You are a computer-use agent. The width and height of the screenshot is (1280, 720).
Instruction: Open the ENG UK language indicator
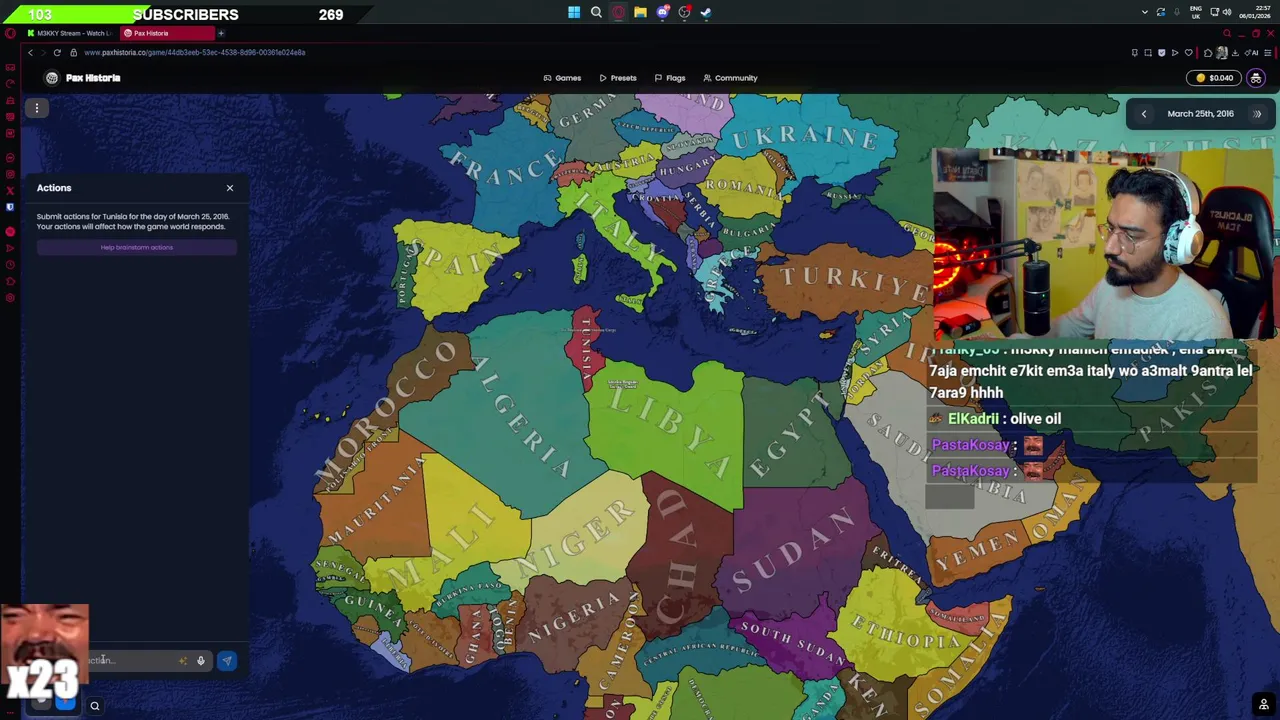[x=1194, y=13]
